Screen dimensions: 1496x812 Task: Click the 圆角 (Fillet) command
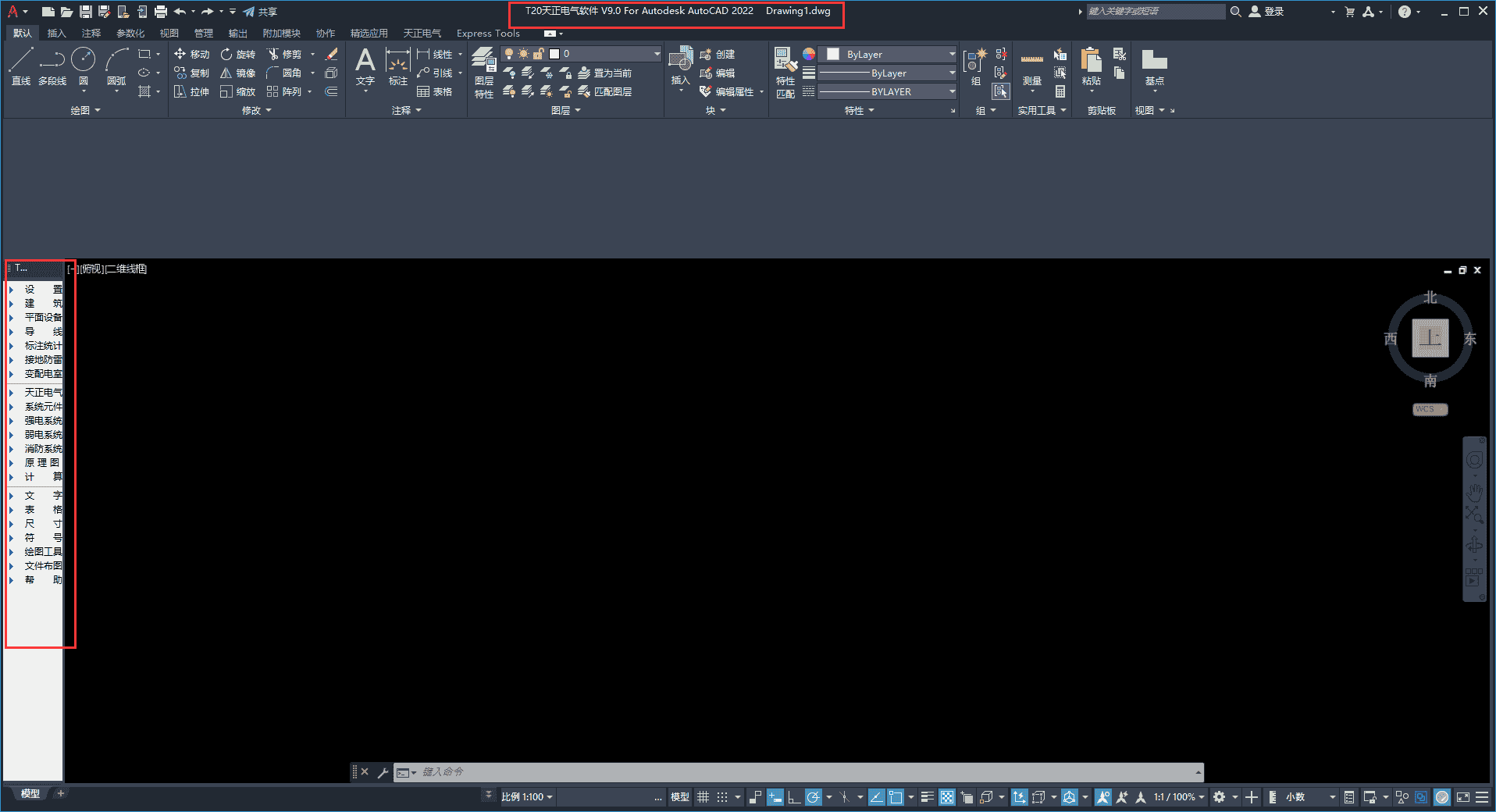coord(284,73)
